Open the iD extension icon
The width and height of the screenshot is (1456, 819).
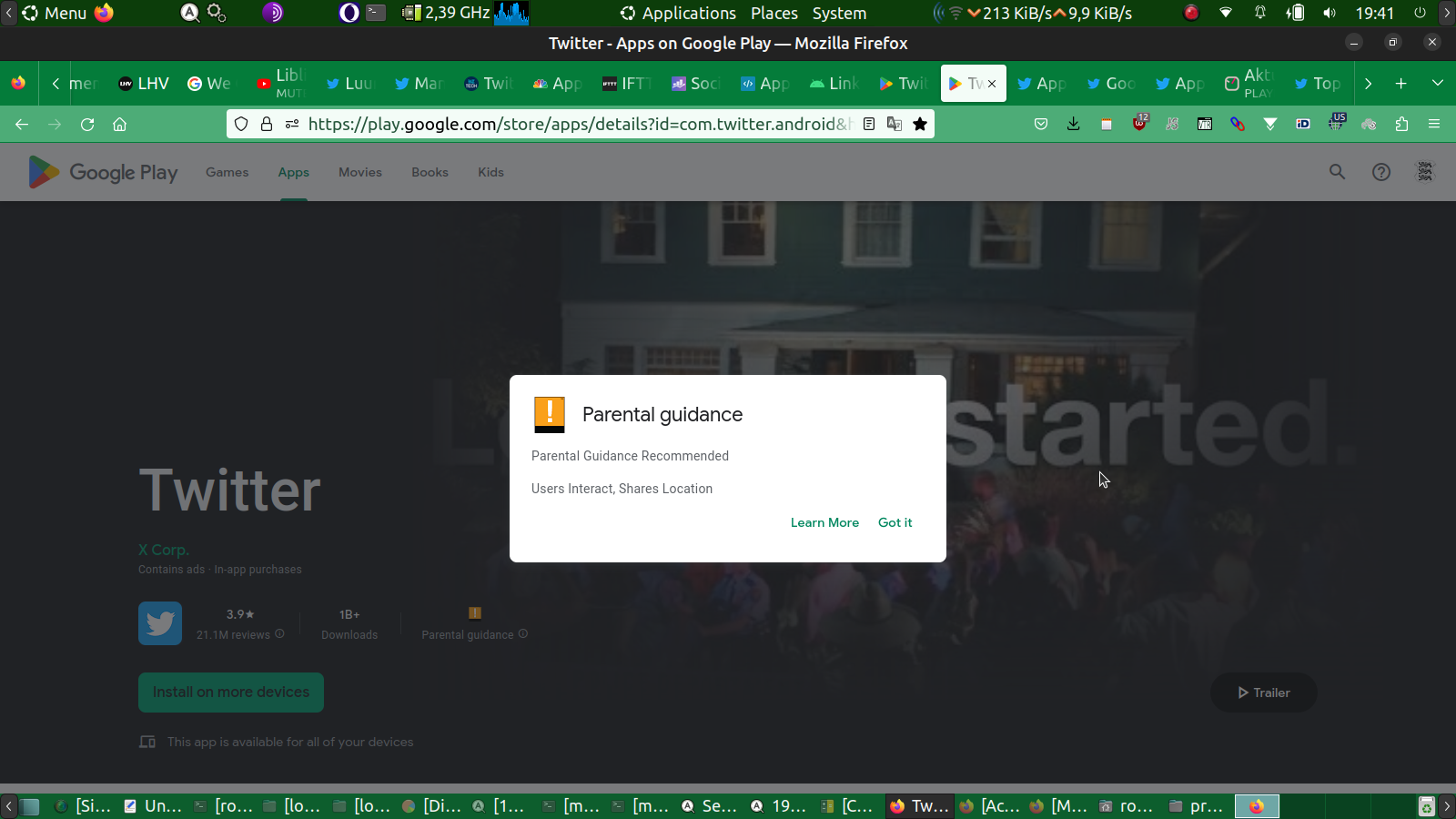[1303, 124]
